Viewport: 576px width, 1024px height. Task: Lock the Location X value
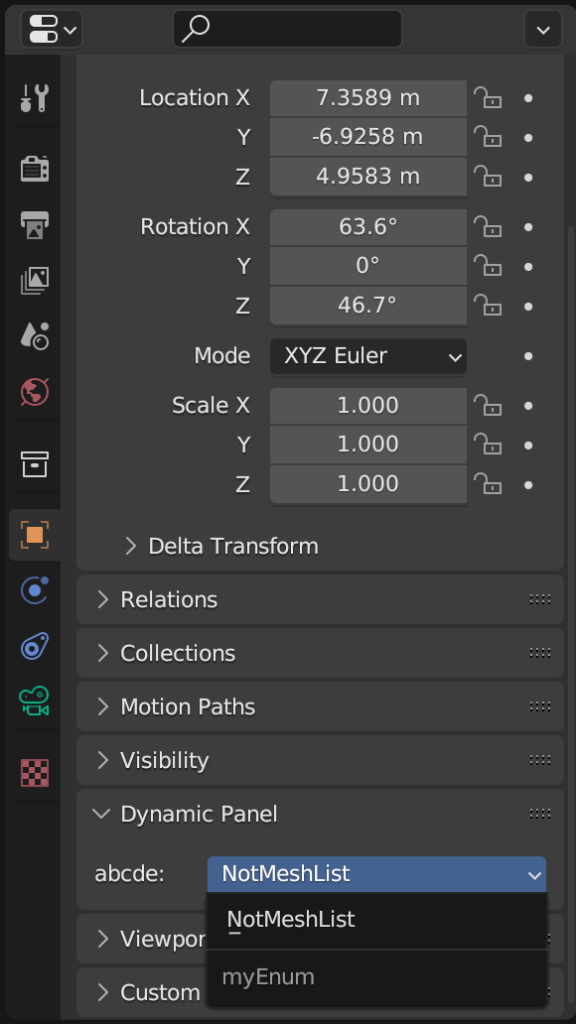tap(488, 98)
